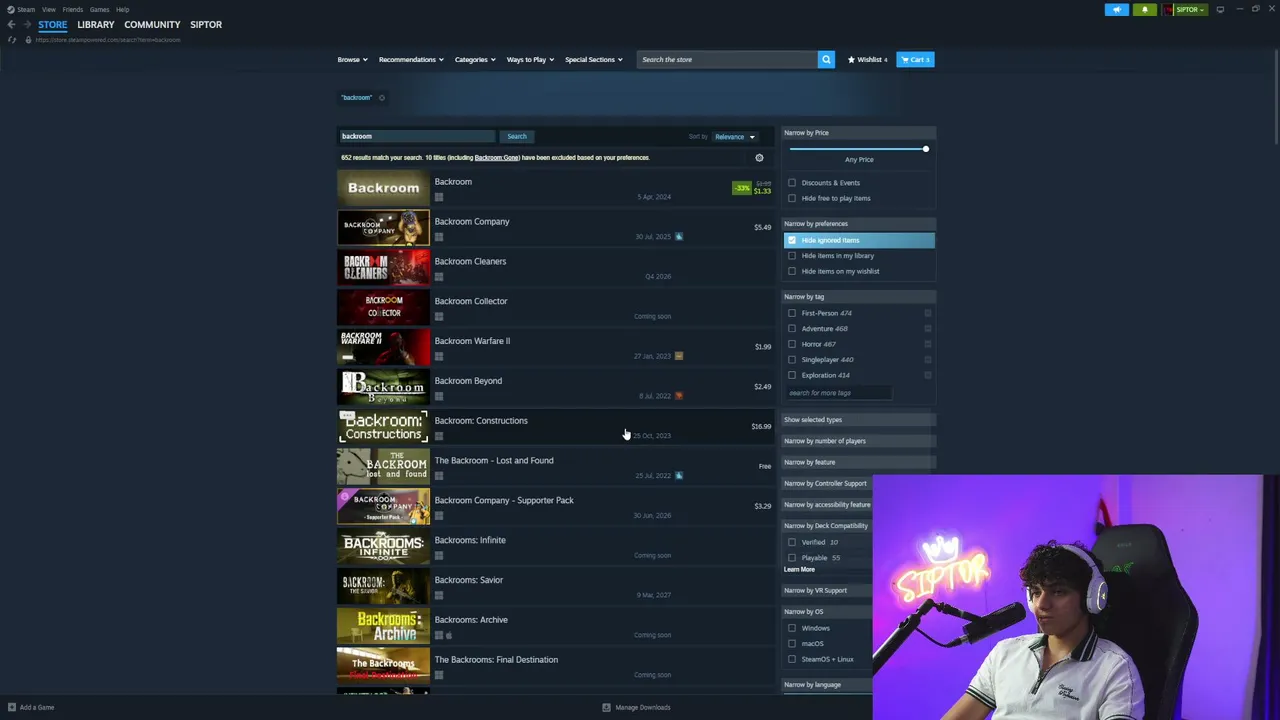Focus the Search the store field
1280x720 pixels.
[x=727, y=59]
